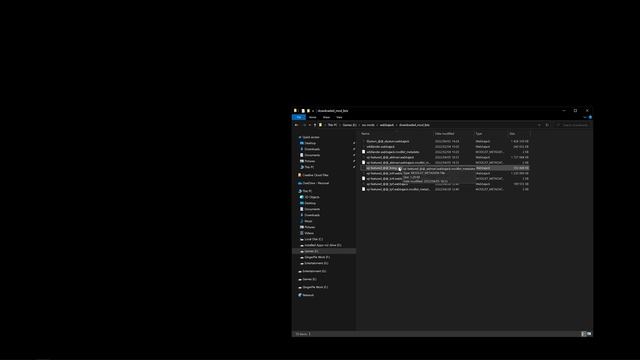Screen dimensions: 640x360
Task: Open the Share ribbon tab
Action: pyautogui.click(x=326, y=117)
